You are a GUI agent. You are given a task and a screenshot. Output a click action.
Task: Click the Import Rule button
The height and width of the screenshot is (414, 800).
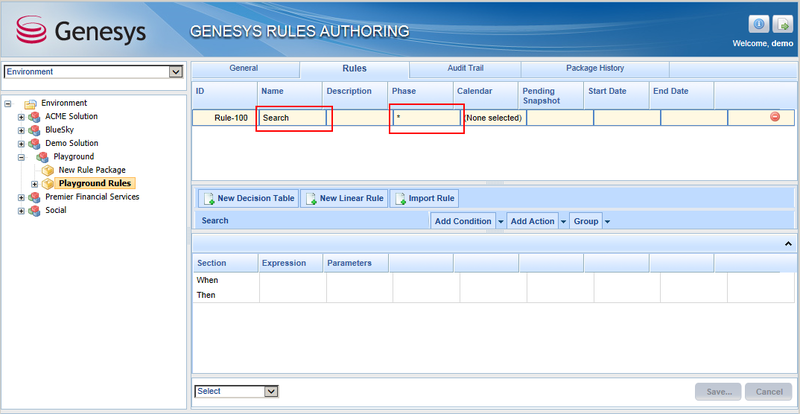(424, 198)
